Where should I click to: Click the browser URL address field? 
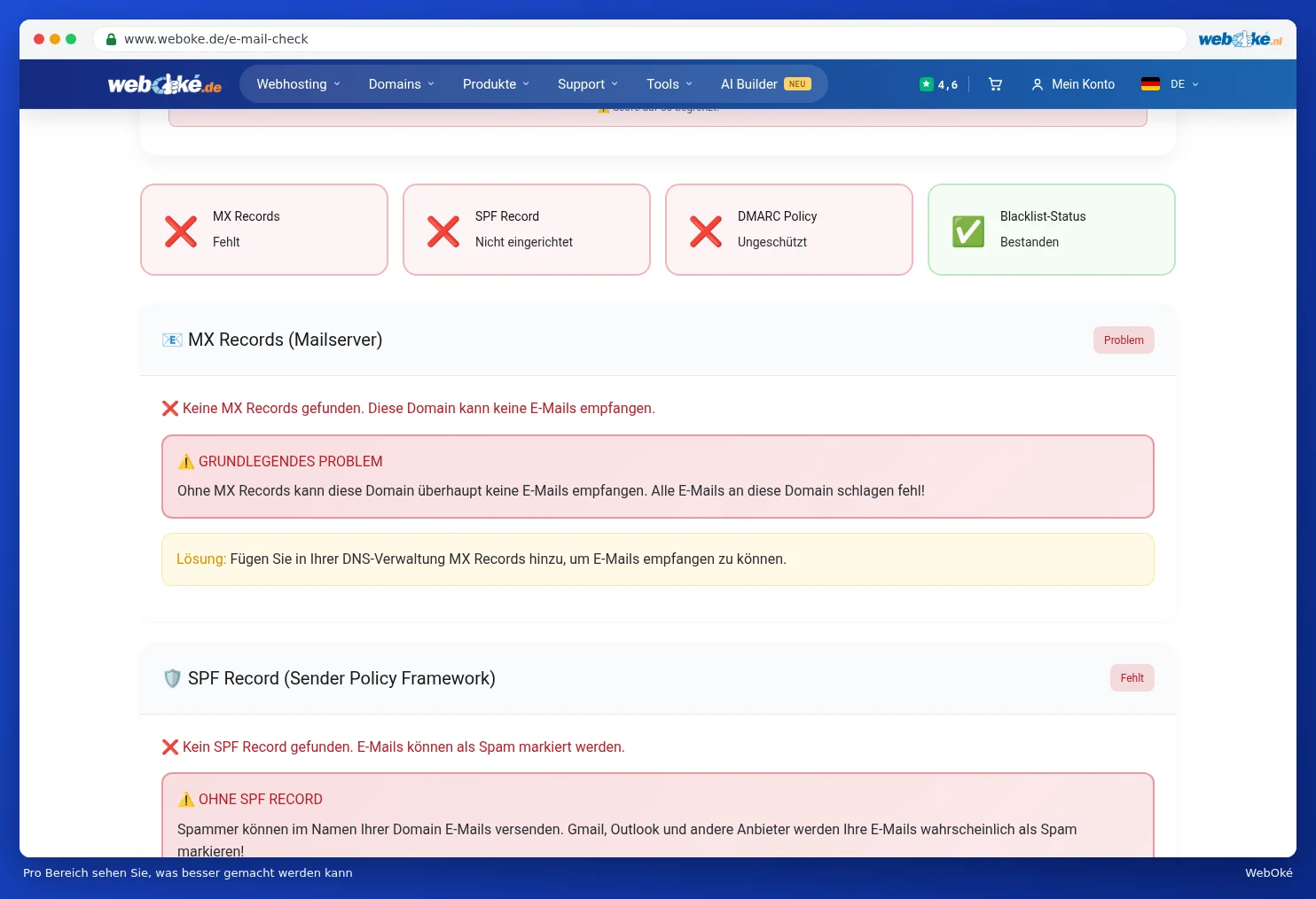639,39
